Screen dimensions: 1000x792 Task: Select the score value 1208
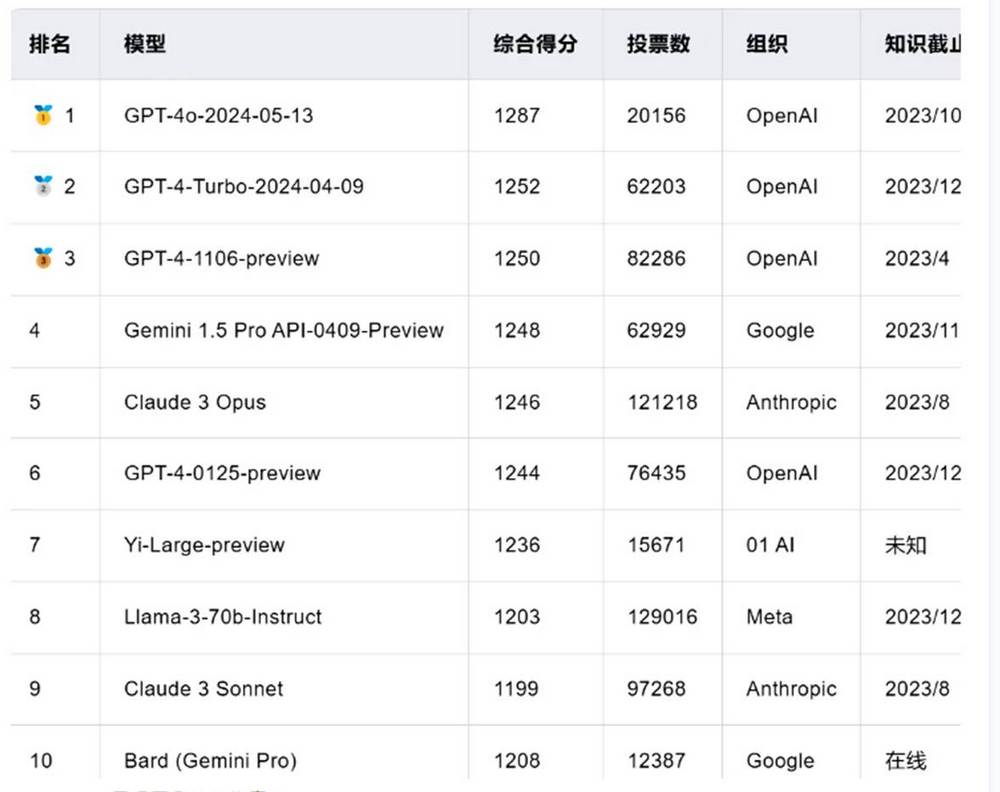pyautogui.click(x=517, y=761)
